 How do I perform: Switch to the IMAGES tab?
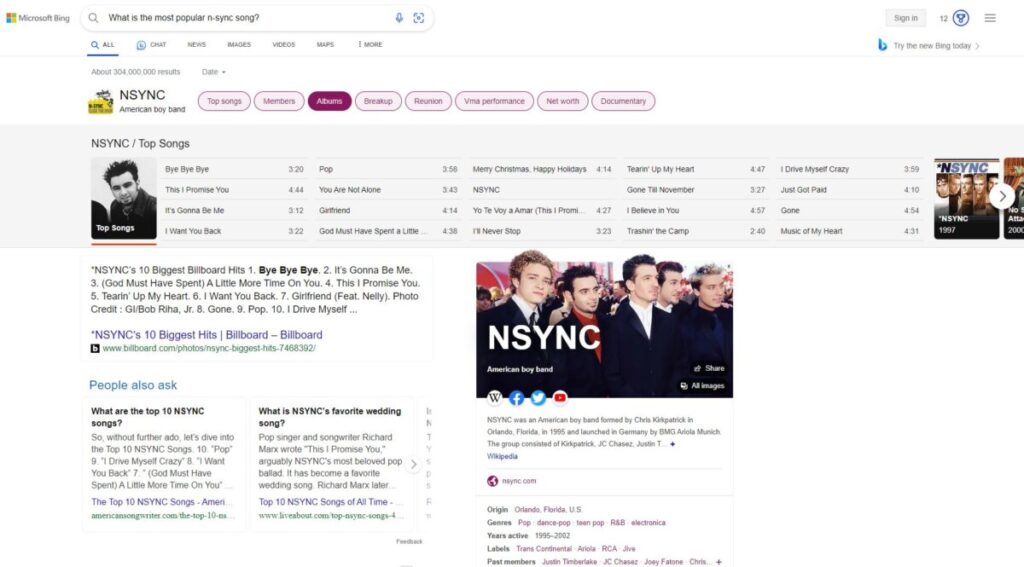[239, 44]
